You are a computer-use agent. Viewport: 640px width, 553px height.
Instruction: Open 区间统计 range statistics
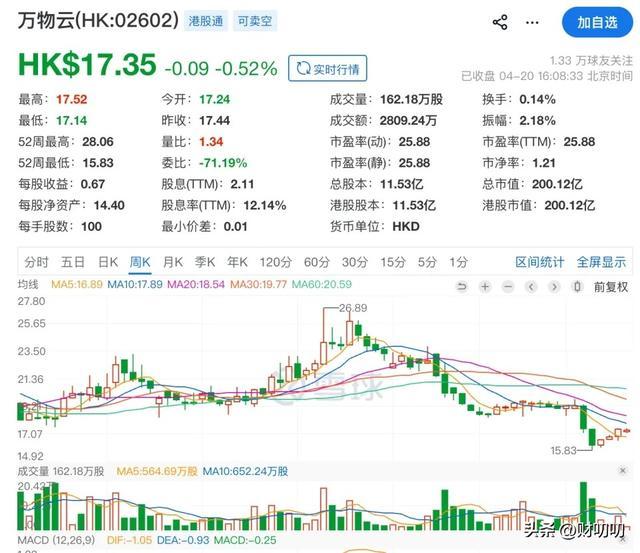[x=539, y=262]
